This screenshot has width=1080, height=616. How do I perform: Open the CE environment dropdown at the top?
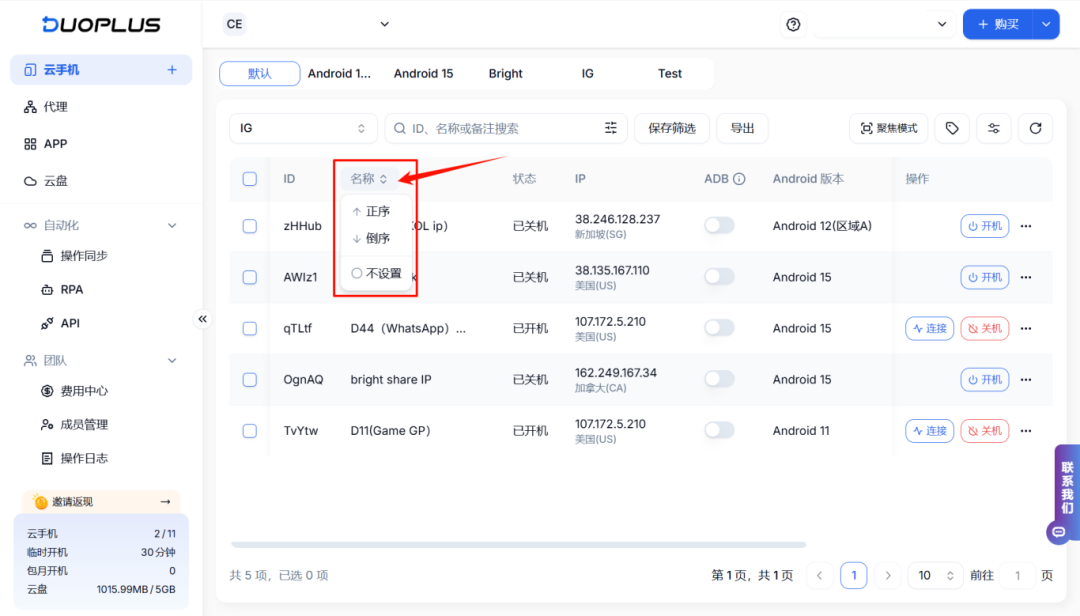[310, 23]
